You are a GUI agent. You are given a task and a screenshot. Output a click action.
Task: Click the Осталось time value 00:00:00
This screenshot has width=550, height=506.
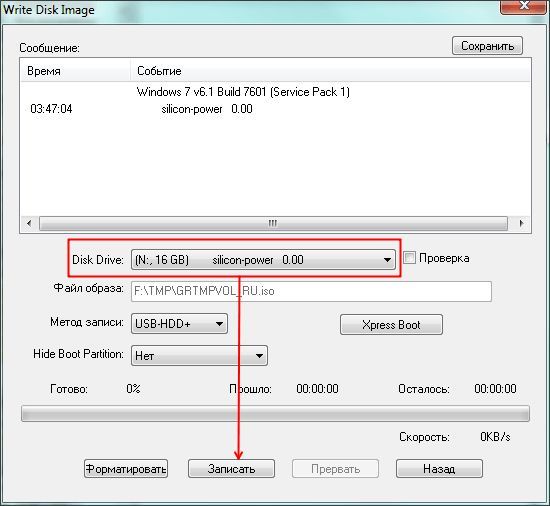point(495,389)
